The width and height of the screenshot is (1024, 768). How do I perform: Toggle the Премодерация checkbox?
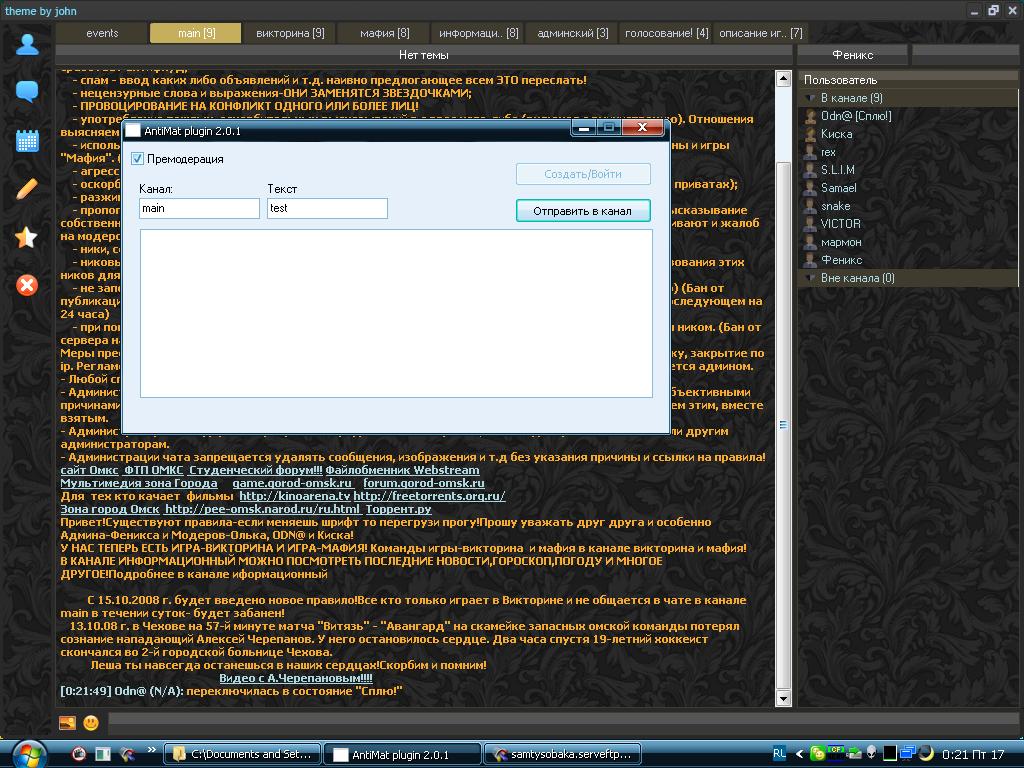138,159
